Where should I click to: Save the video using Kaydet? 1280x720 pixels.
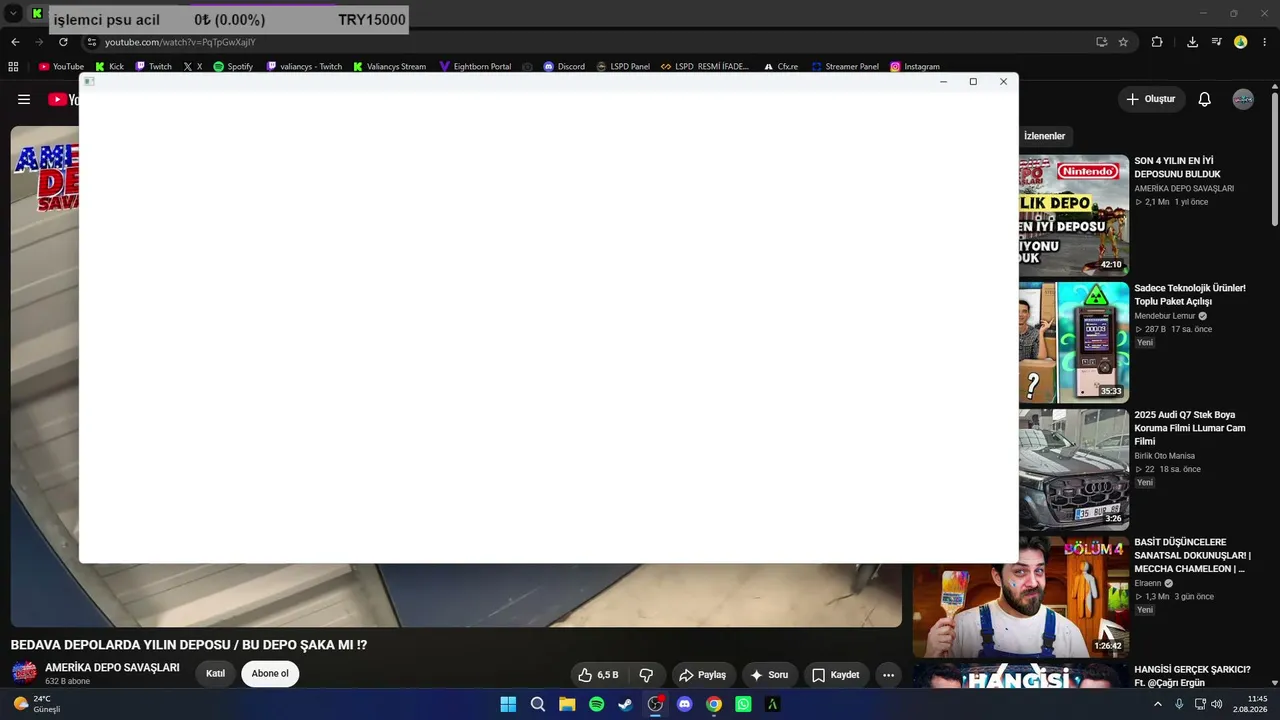(x=835, y=675)
